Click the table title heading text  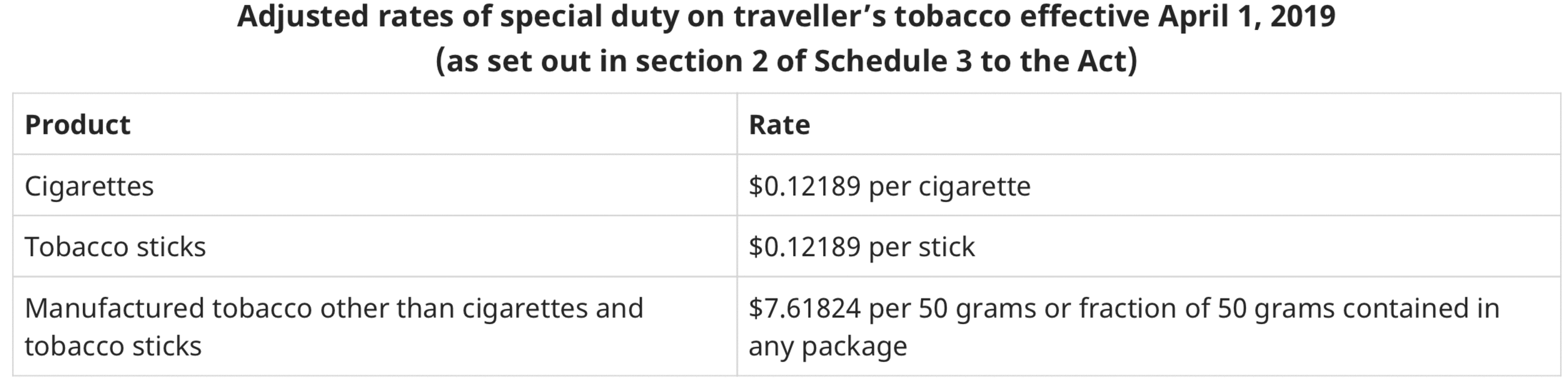[786, 16]
